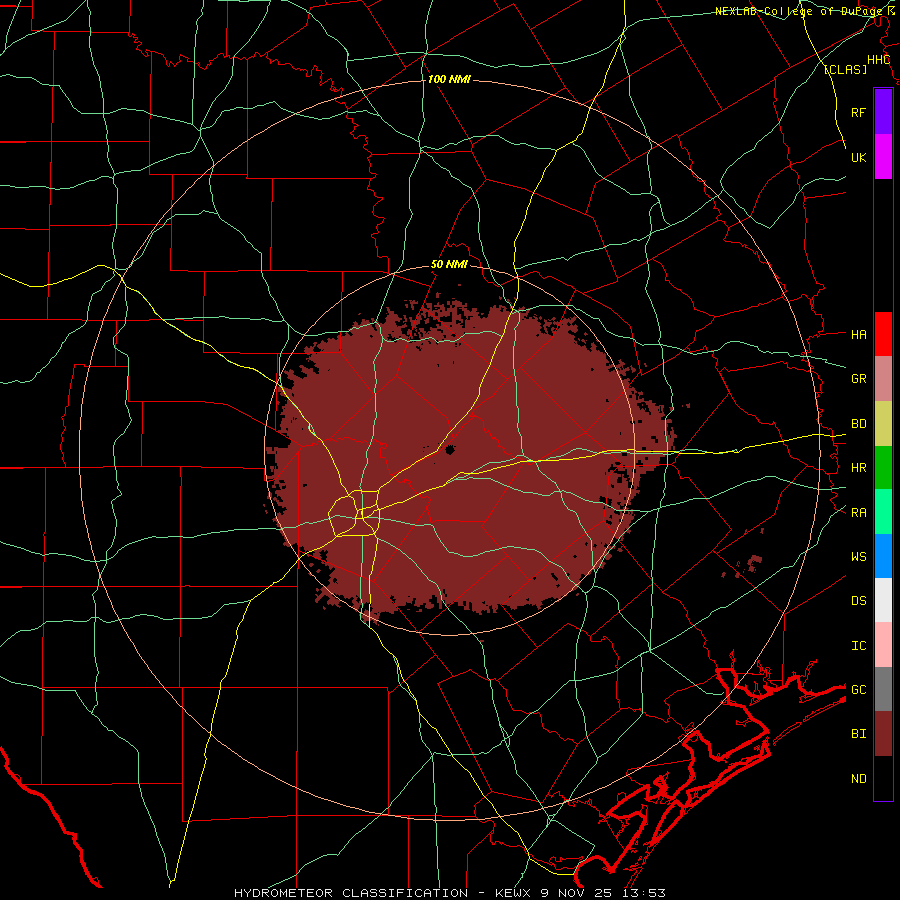Image resolution: width=900 pixels, height=900 pixels.
Task: Select the GR pink legend swatch
Action: pos(883,379)
